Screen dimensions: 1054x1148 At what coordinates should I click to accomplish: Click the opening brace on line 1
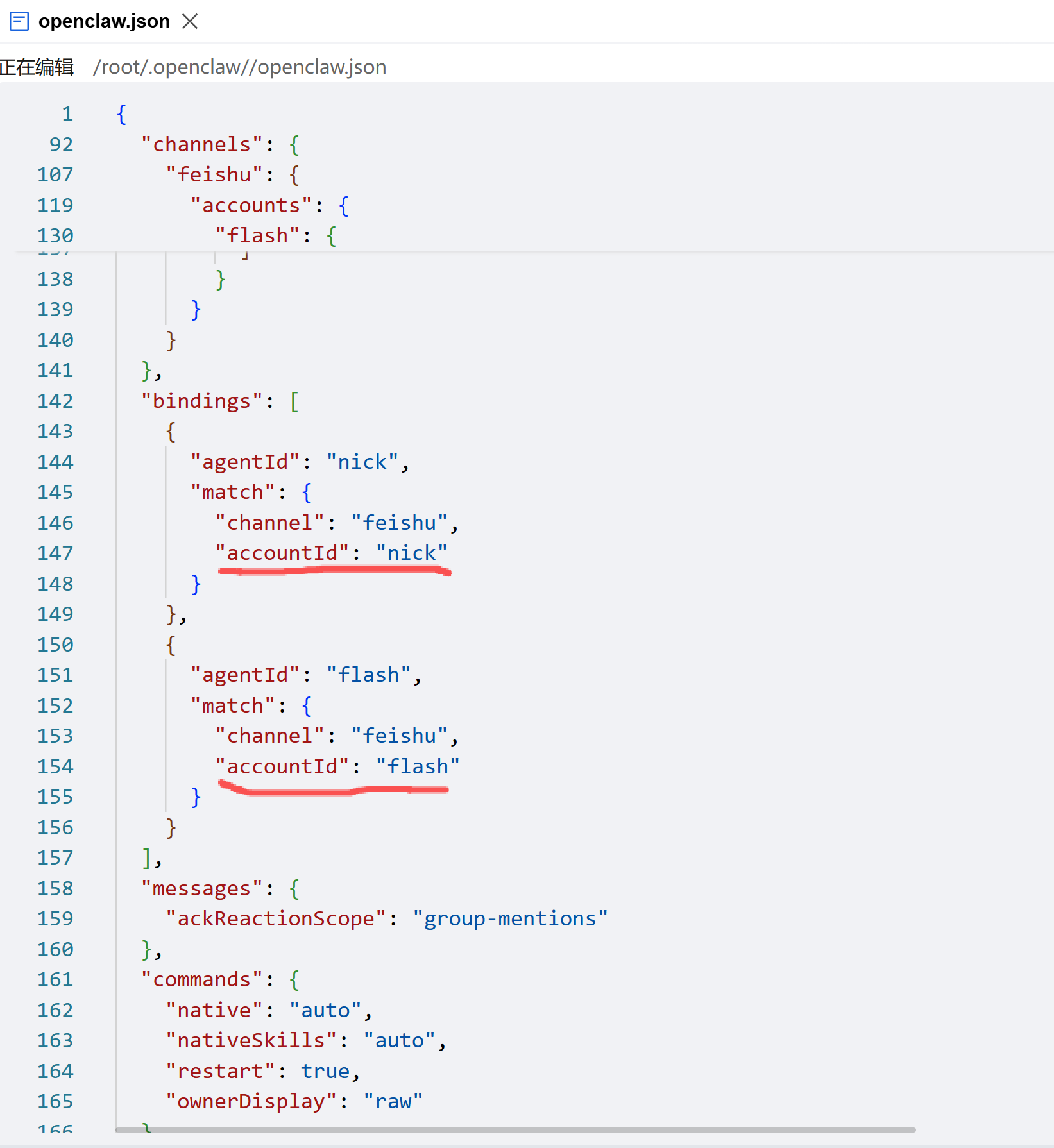pyautogui.click(x=121, y=114)
